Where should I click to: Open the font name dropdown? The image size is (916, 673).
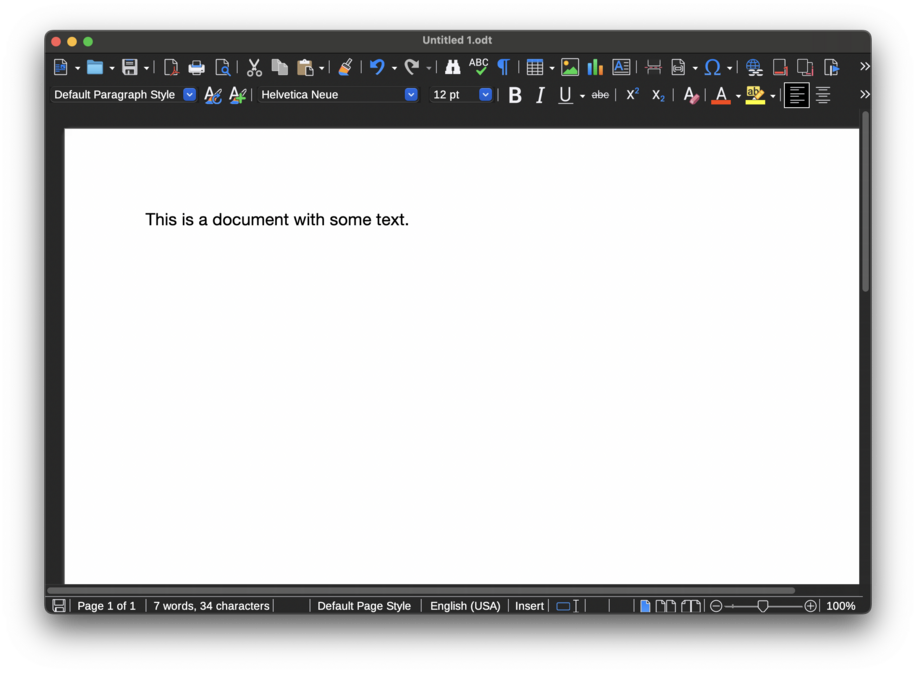[x=410, y=94]
